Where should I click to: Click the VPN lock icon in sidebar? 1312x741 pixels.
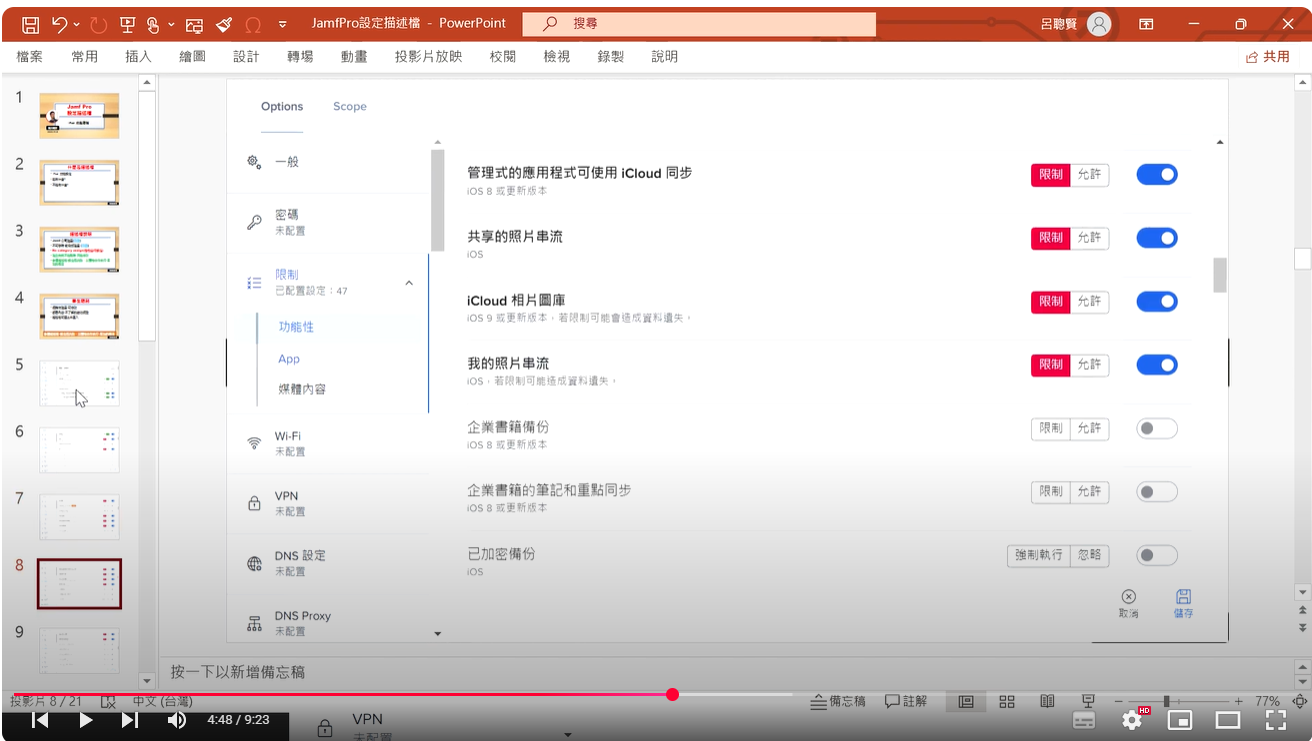(x=254, y=503)
